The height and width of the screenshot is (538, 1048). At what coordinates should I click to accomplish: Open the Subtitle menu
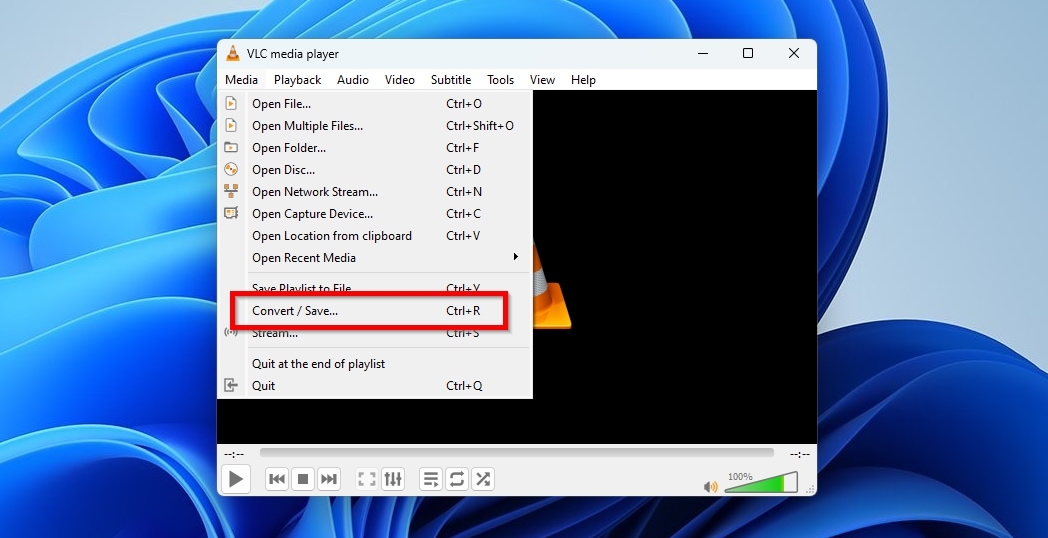click(x=450, y=80)
